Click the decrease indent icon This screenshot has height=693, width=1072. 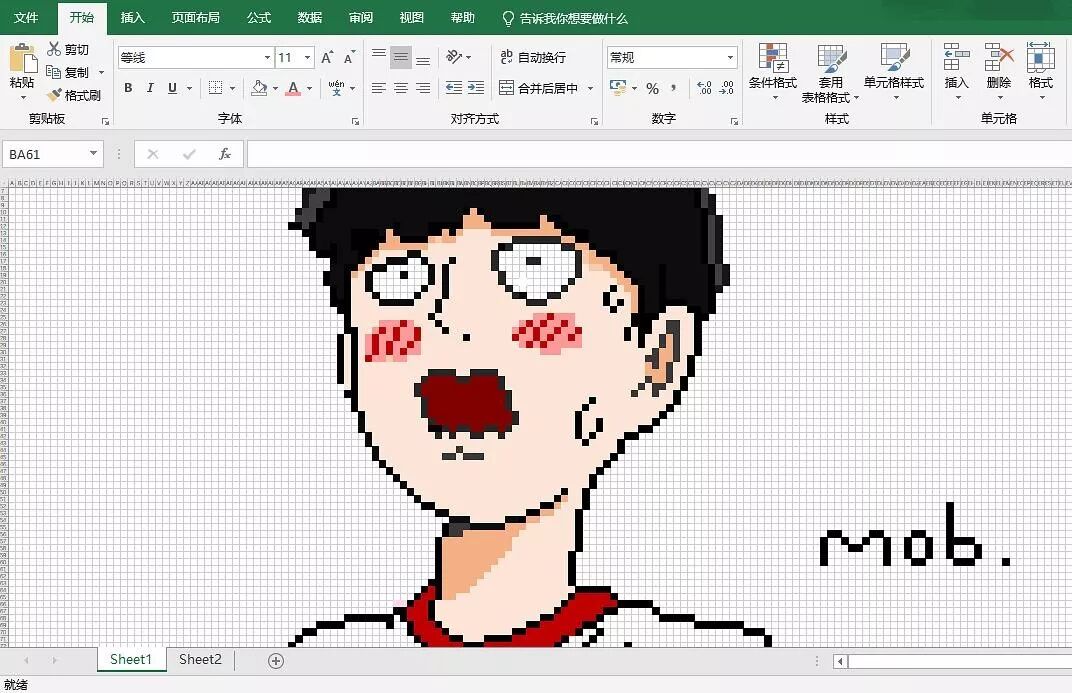454,88
